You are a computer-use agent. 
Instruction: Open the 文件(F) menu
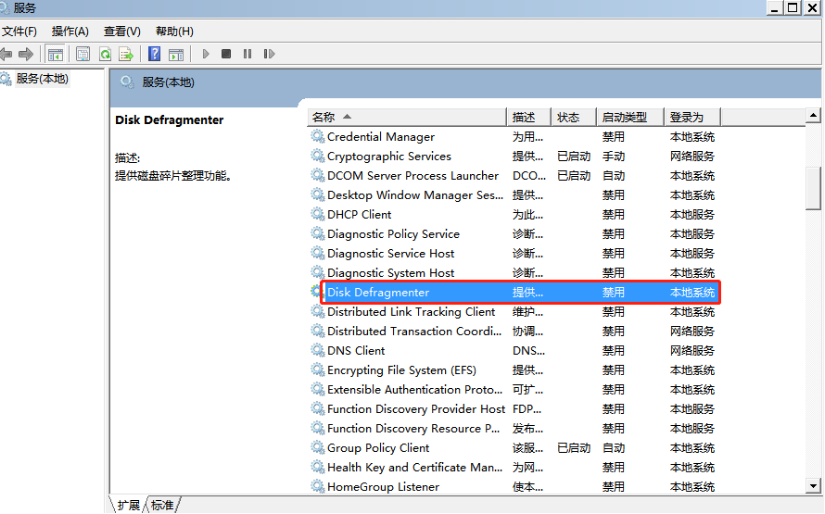pos(20,32)
